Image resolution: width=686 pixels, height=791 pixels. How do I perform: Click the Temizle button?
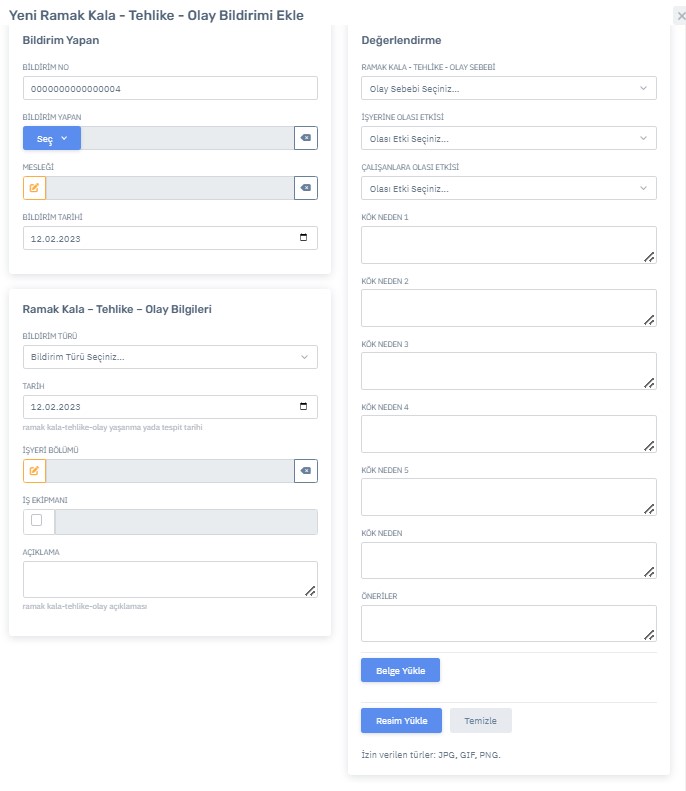481,720
